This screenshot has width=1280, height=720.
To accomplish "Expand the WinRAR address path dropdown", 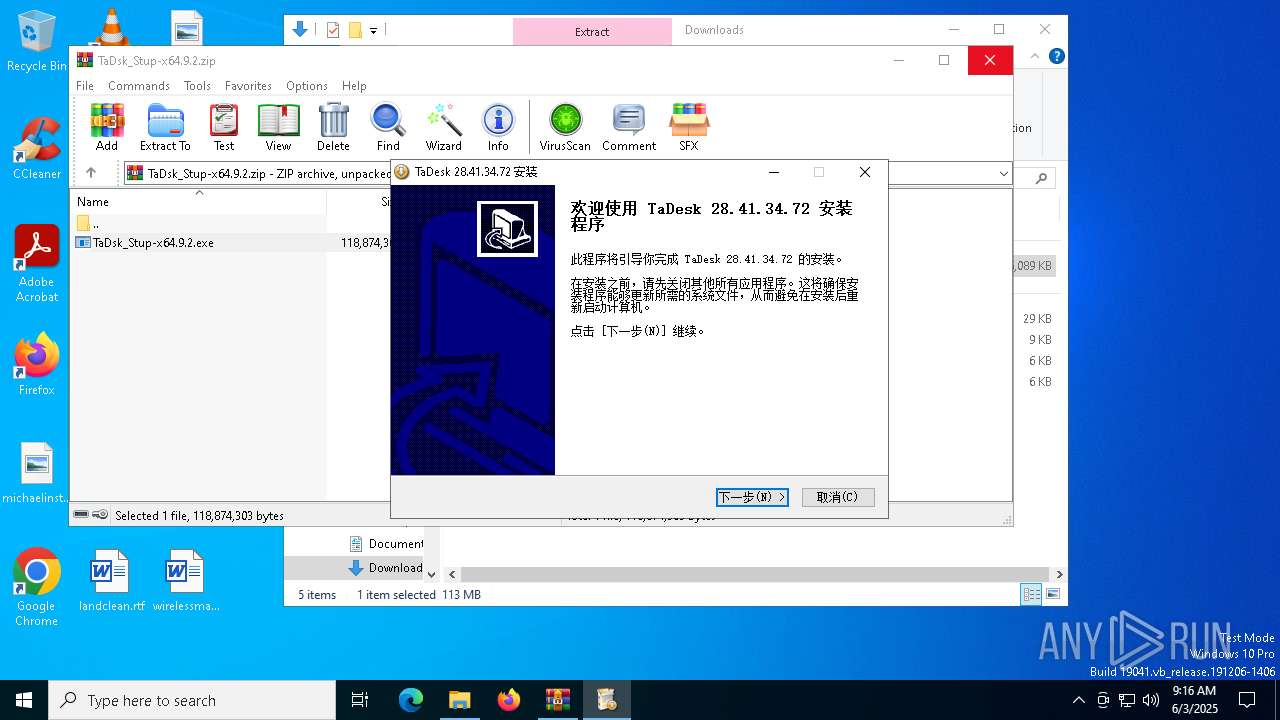I will pyautogui.click(x=1003, y=174).
